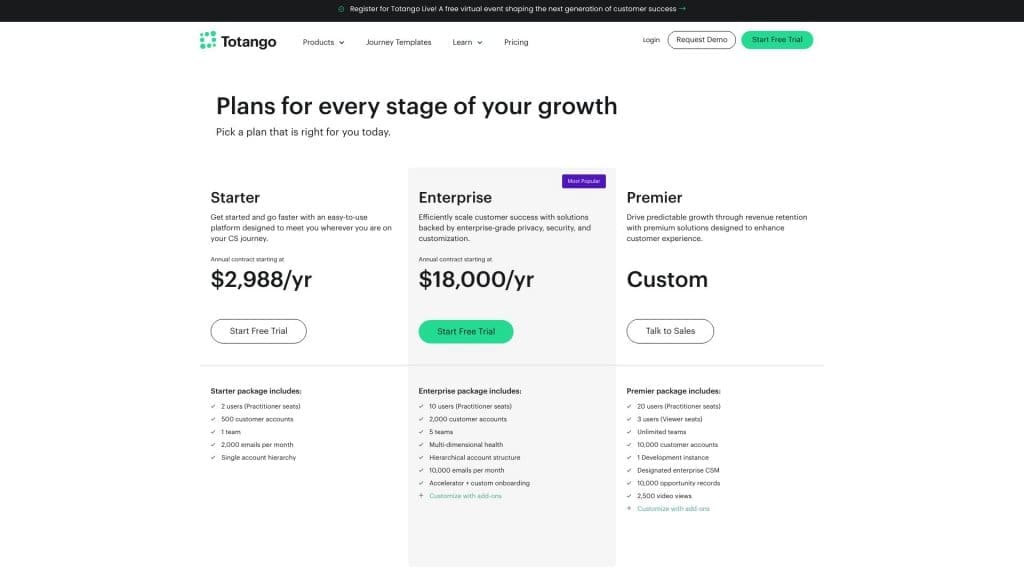
Task: Start free trial for Enterprise plan
Action: coord(466,331)
